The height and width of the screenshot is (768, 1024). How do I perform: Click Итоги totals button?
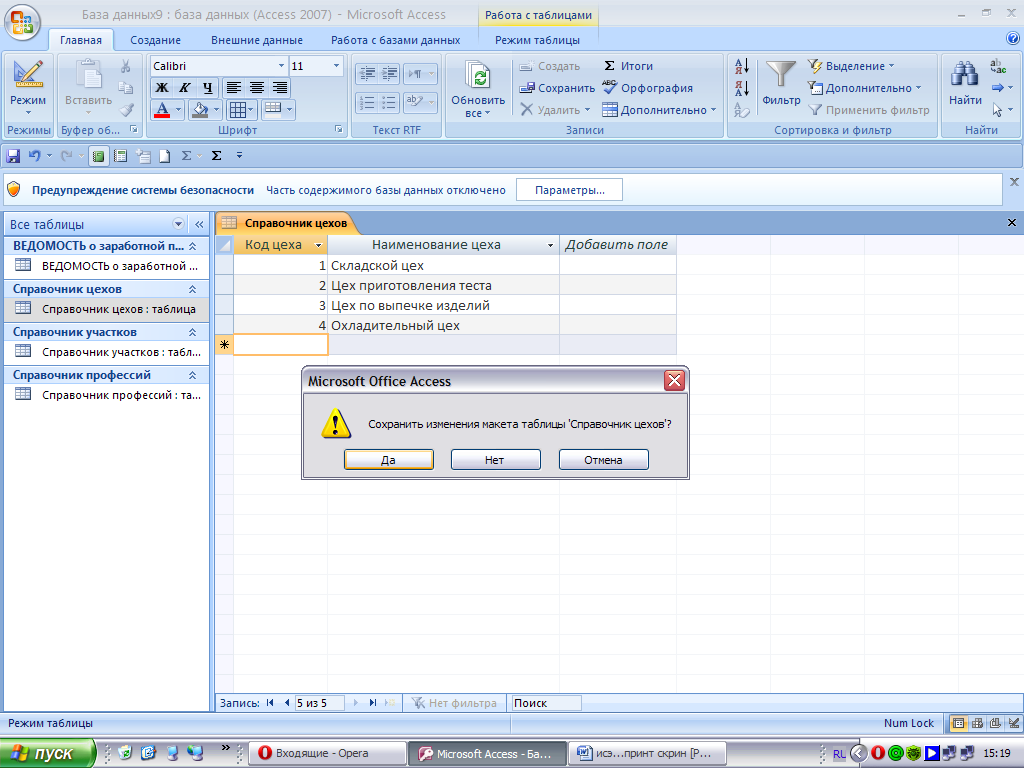[x=628, y=66]
